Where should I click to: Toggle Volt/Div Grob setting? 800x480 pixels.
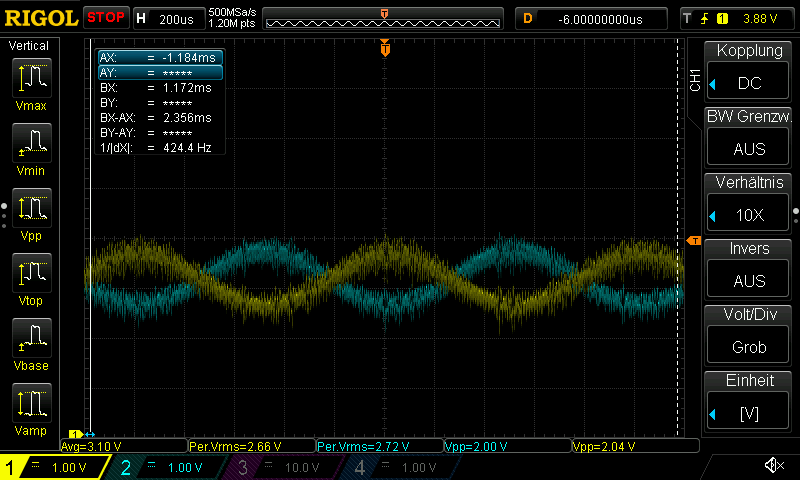point(749,335)
